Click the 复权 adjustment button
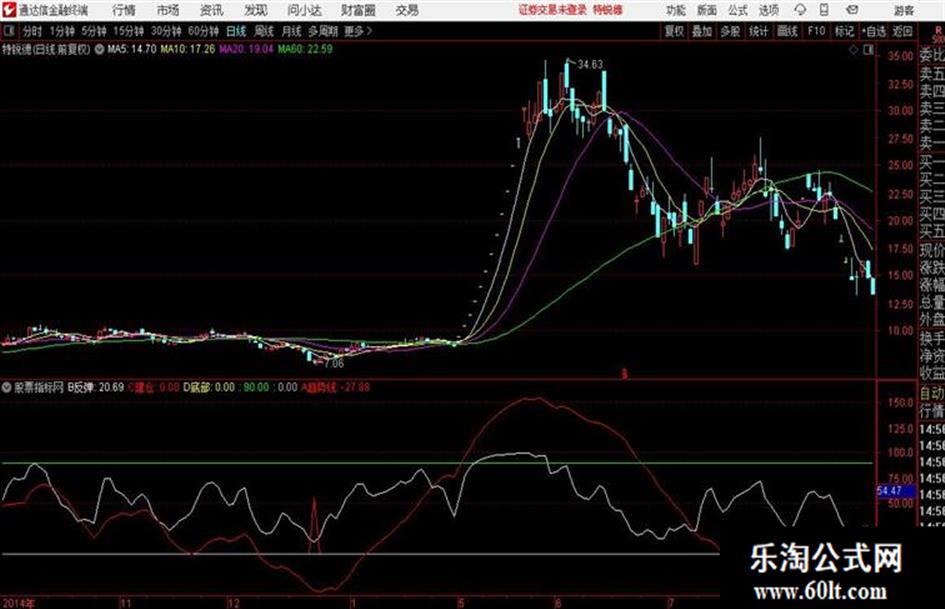Viewport: 945px width, 609px height. [674, 31]
